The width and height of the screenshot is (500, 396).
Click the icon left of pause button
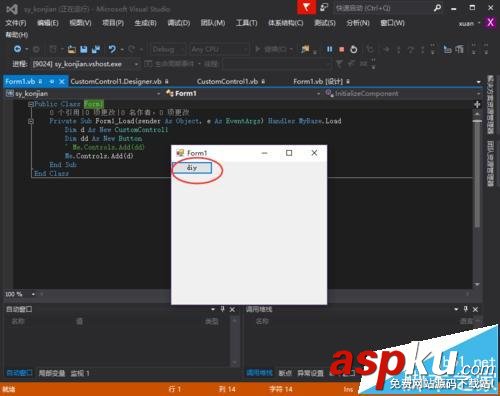305,49
